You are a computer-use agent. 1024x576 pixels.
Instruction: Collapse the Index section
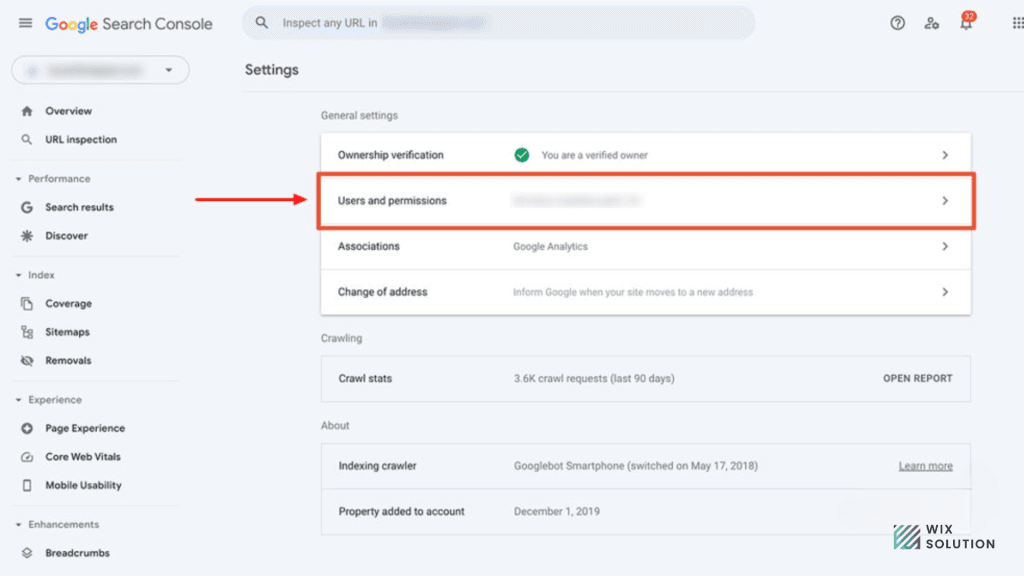point(18,276)
